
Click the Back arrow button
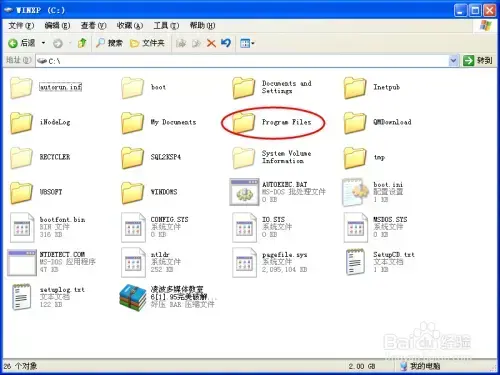[22, 43]
